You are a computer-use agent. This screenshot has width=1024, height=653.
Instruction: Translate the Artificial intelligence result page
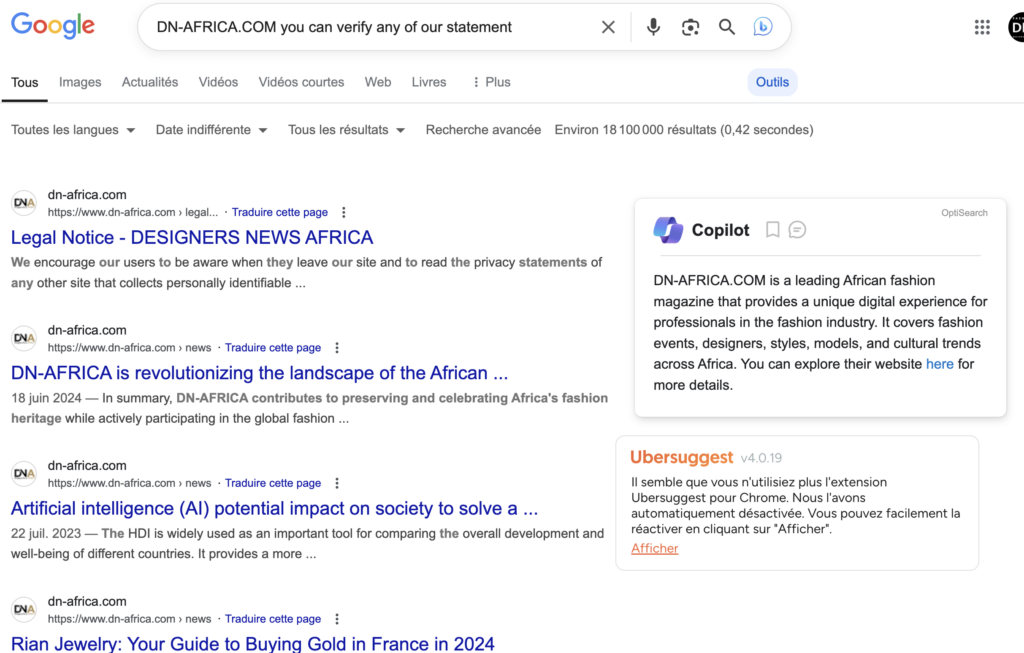tap(273, 483)
